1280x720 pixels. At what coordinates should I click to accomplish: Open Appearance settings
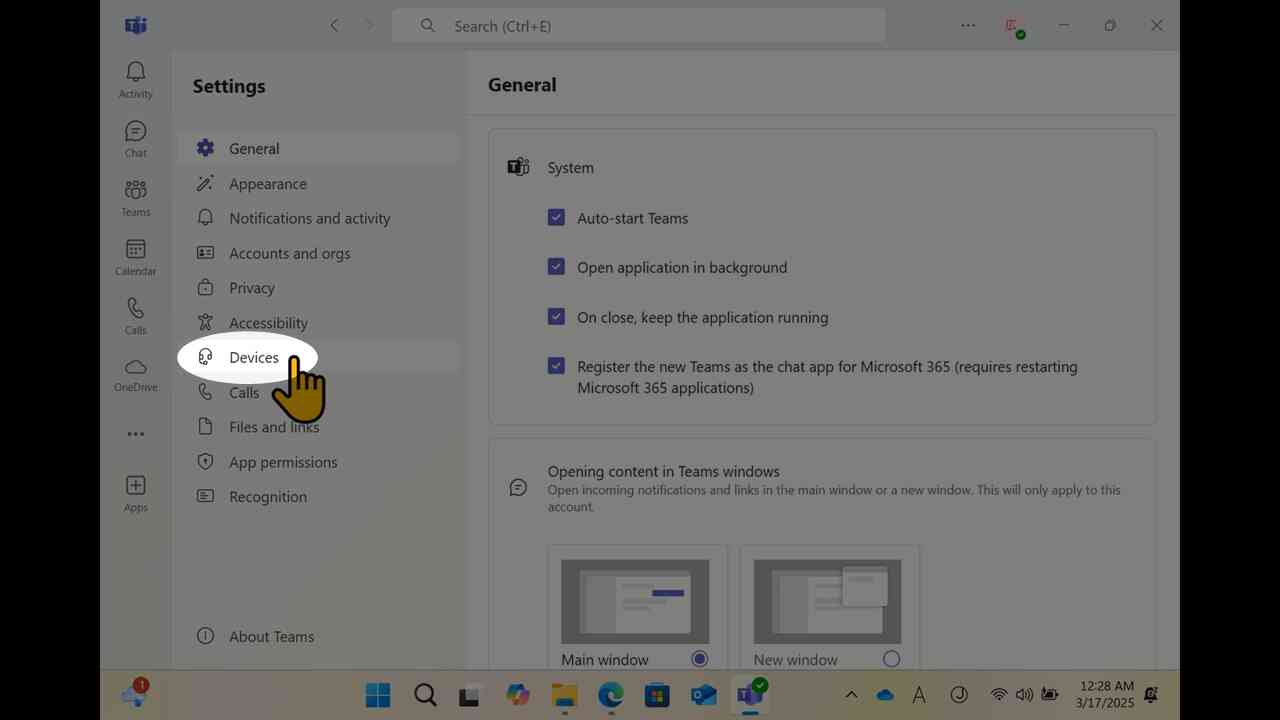pyautogui.click(x=318, y=184)
